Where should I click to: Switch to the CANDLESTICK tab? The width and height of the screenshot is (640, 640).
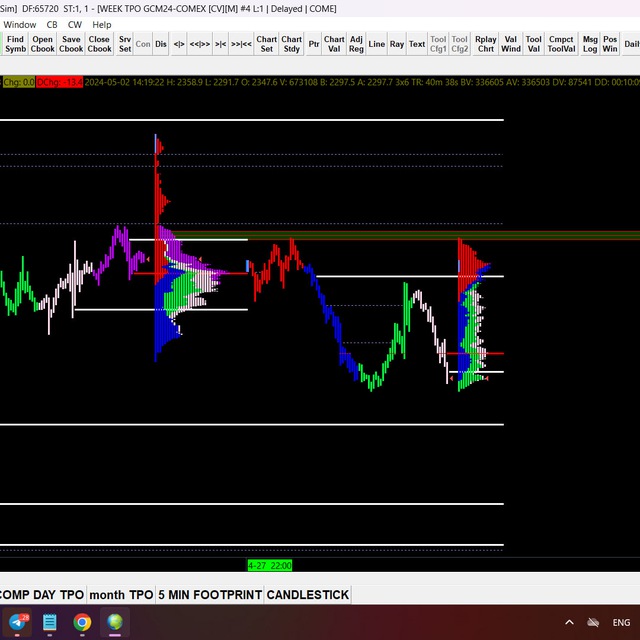308,595
